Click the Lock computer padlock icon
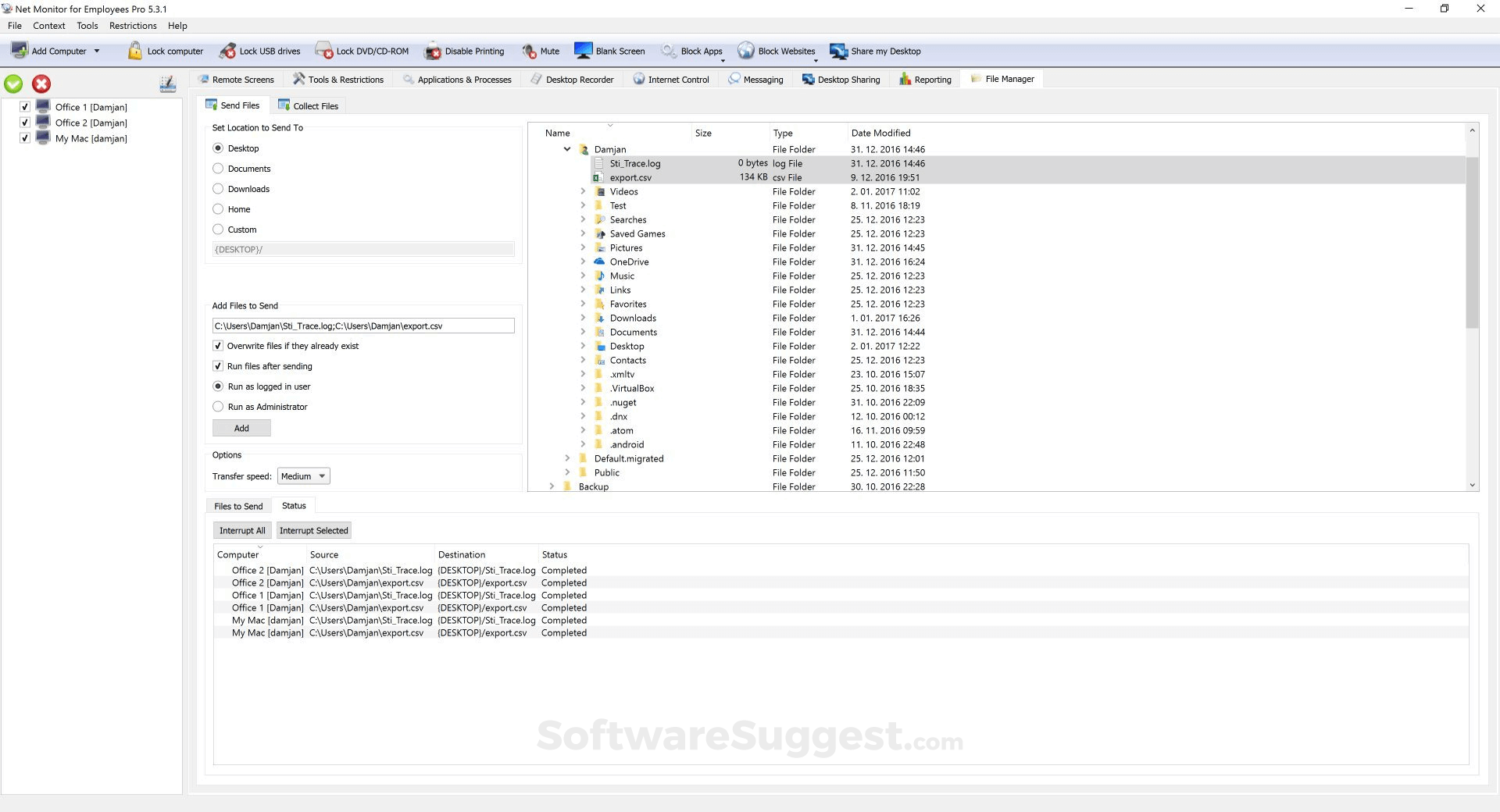Screen dimensions: 1500x812 click(135, 52)
